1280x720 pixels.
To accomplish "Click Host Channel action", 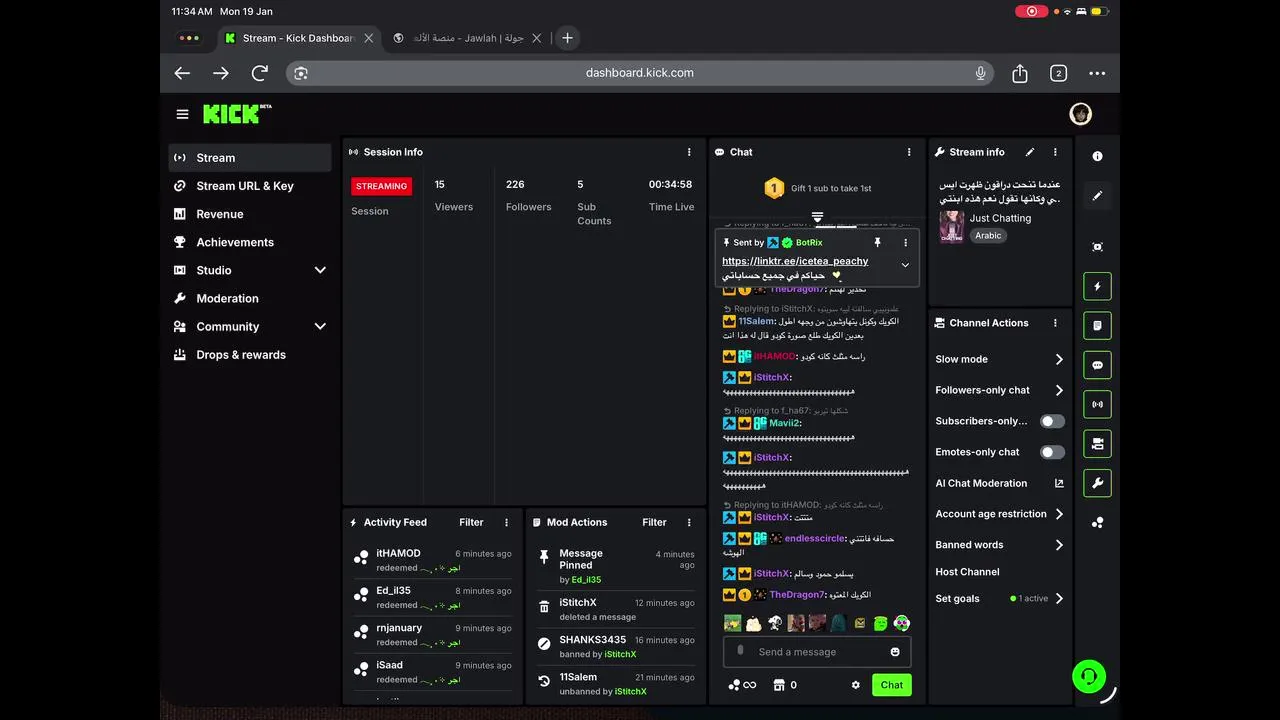I will pyautogui.click(x=967, y=572).
